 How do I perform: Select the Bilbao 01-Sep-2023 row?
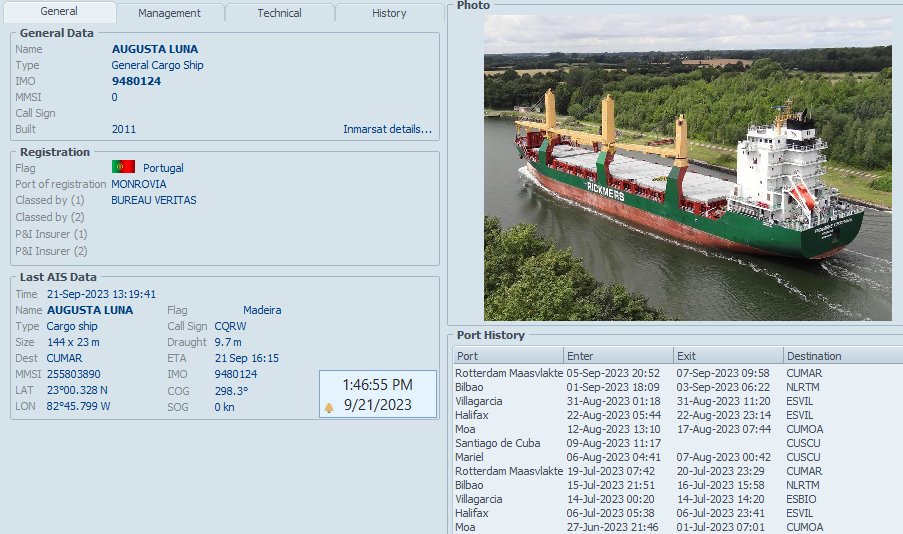point(678,387)
